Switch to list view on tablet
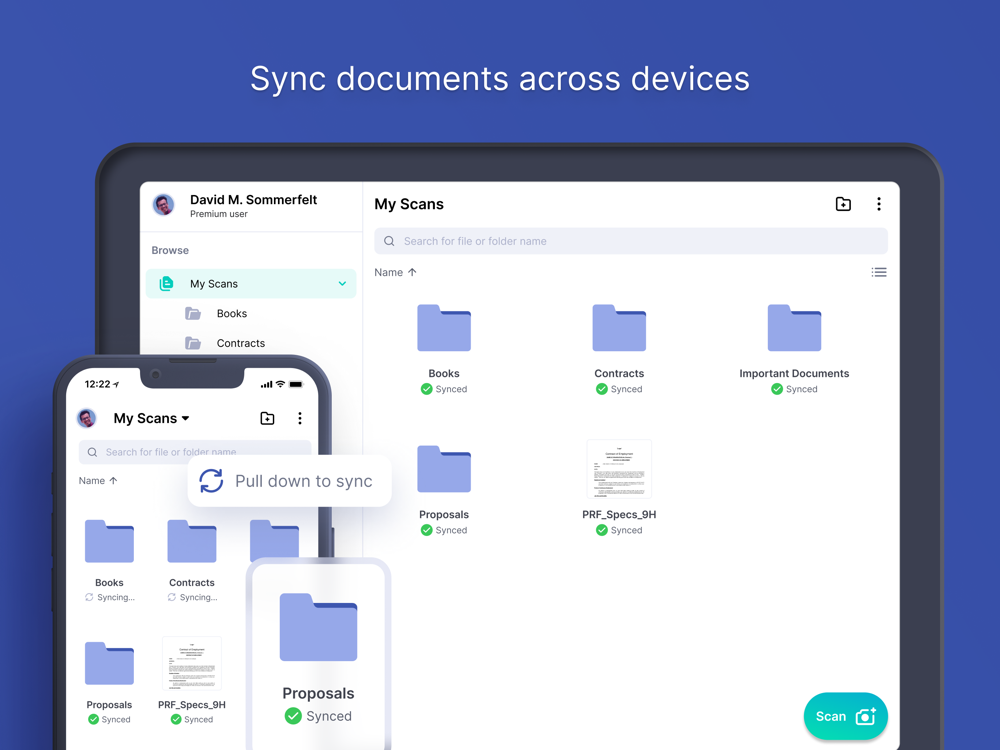Image resolution: width=1000 pixels, height=750 pixels. 879,272
